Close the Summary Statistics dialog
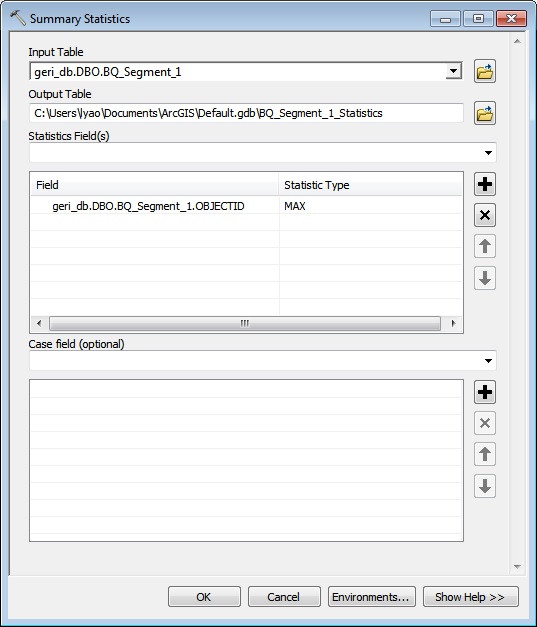This screenshot has height=627, width=537. pos(511,18)
